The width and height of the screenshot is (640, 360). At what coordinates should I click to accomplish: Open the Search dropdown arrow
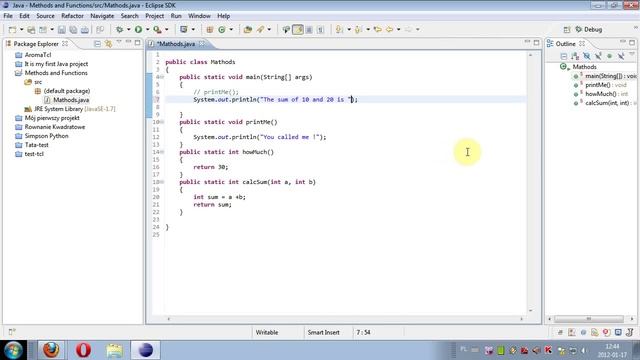click(269, 29)
